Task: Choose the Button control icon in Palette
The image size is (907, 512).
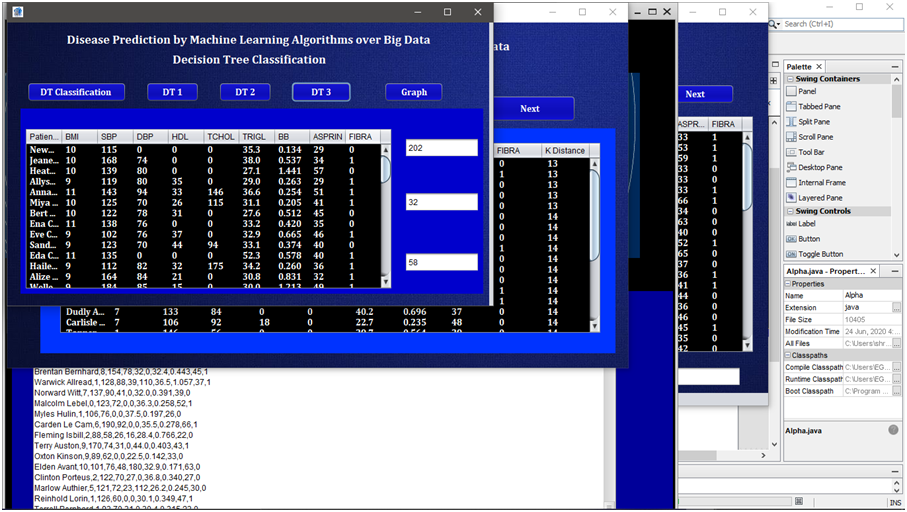Action: pos(791,239)
